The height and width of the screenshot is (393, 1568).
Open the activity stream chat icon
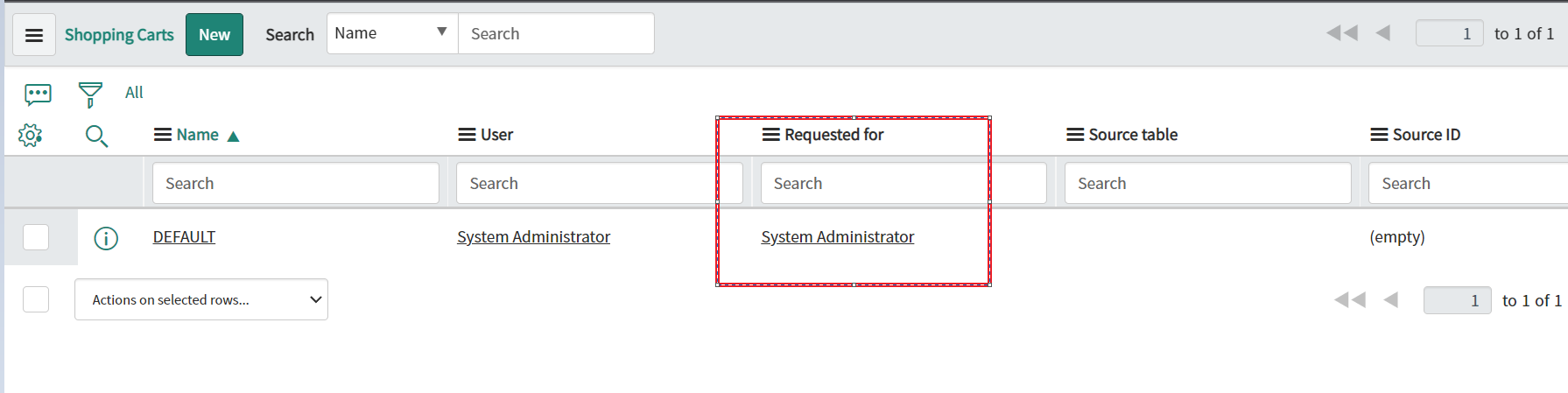coord(39,94)
